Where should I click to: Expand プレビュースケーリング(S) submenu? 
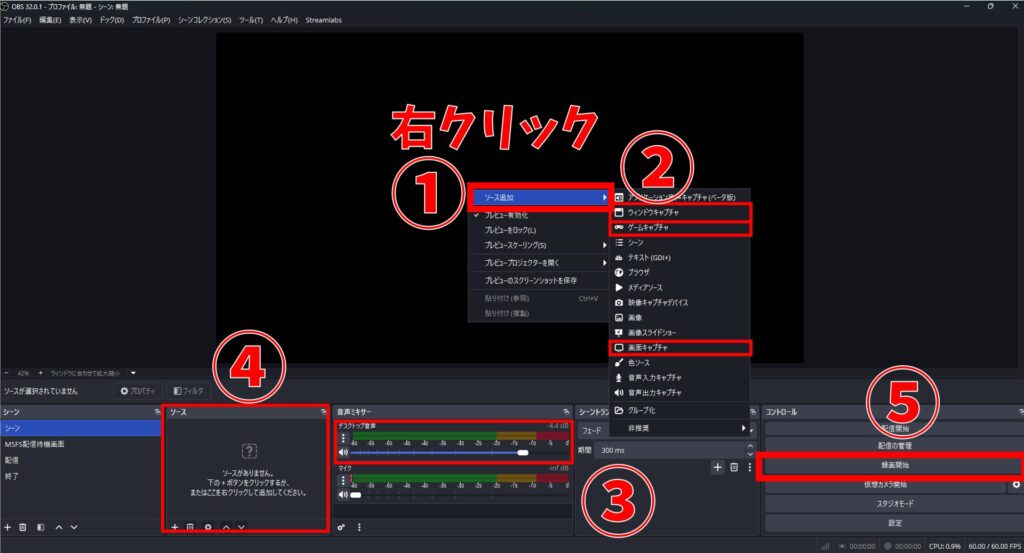(539, 245)
